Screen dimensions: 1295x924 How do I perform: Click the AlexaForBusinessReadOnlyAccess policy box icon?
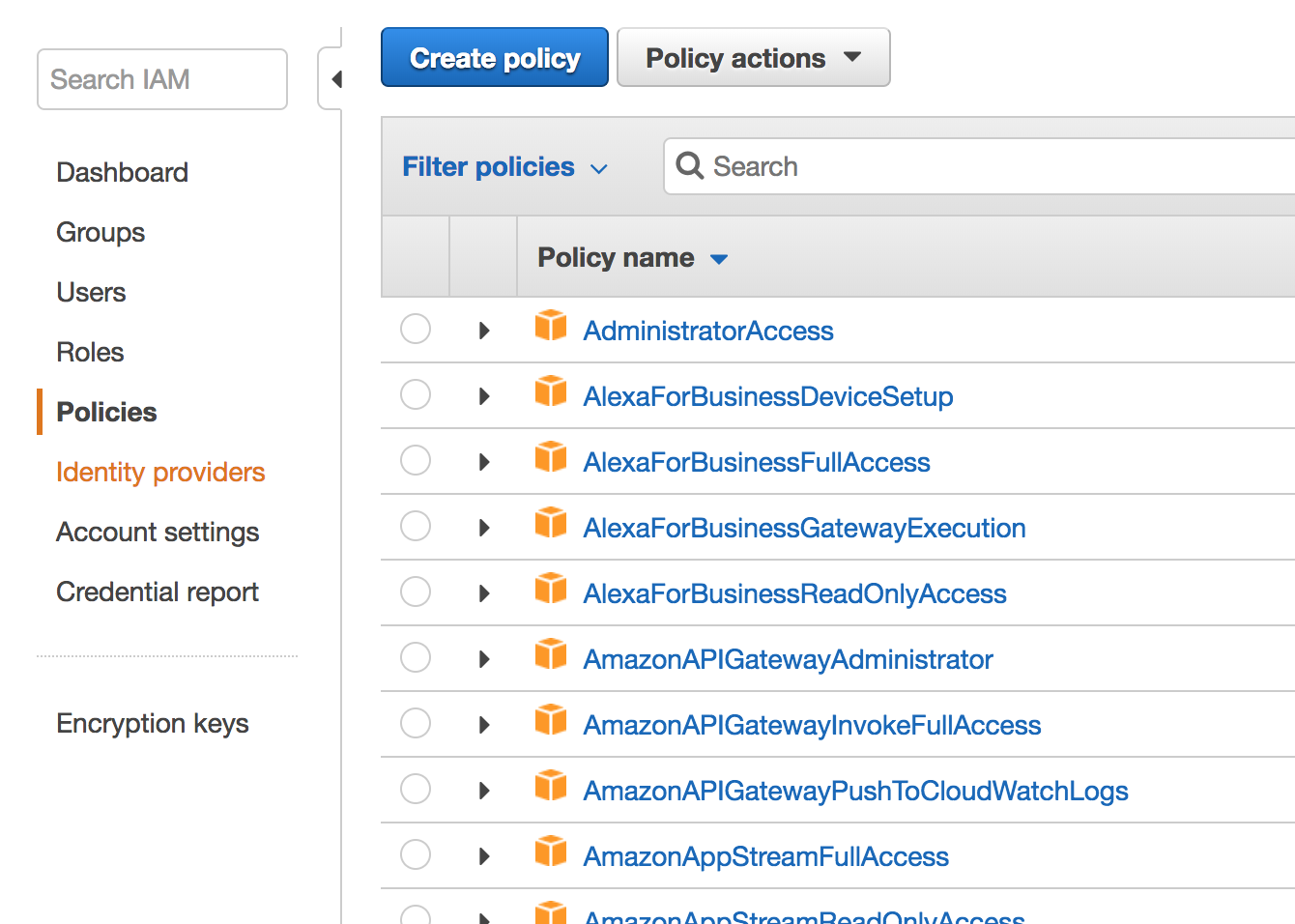551,589
